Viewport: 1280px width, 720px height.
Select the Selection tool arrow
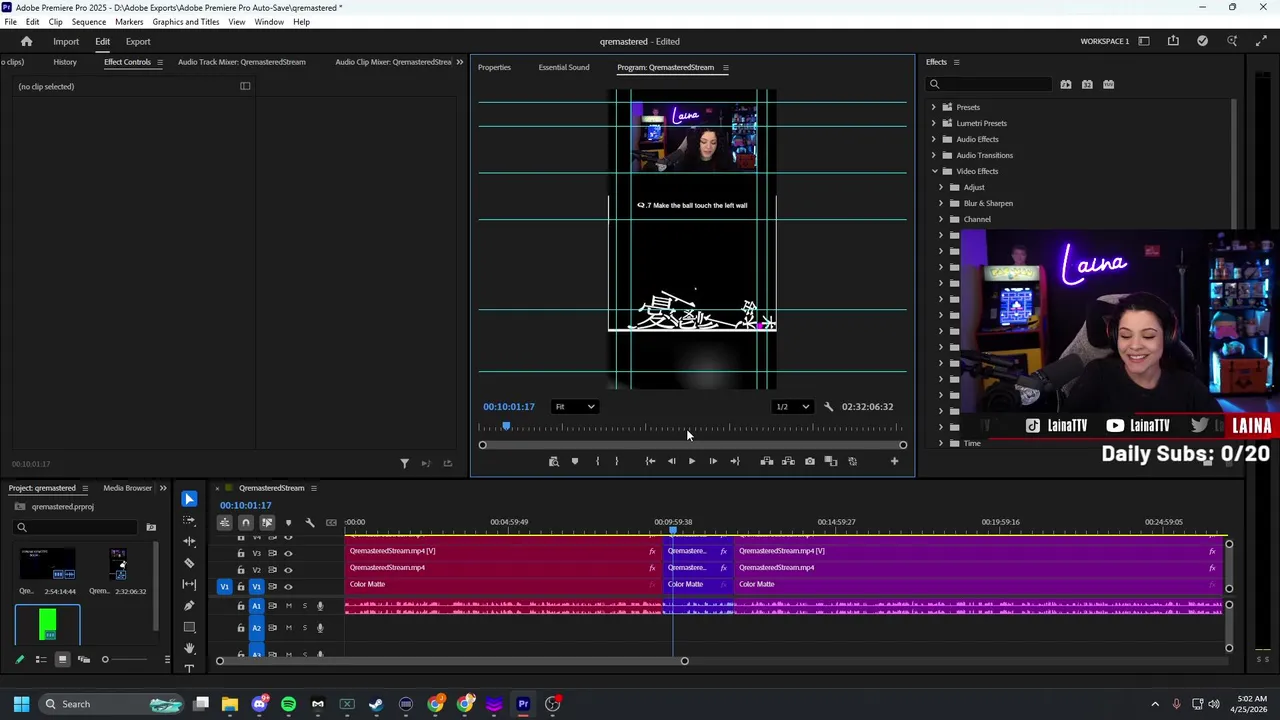click(189, 499)
